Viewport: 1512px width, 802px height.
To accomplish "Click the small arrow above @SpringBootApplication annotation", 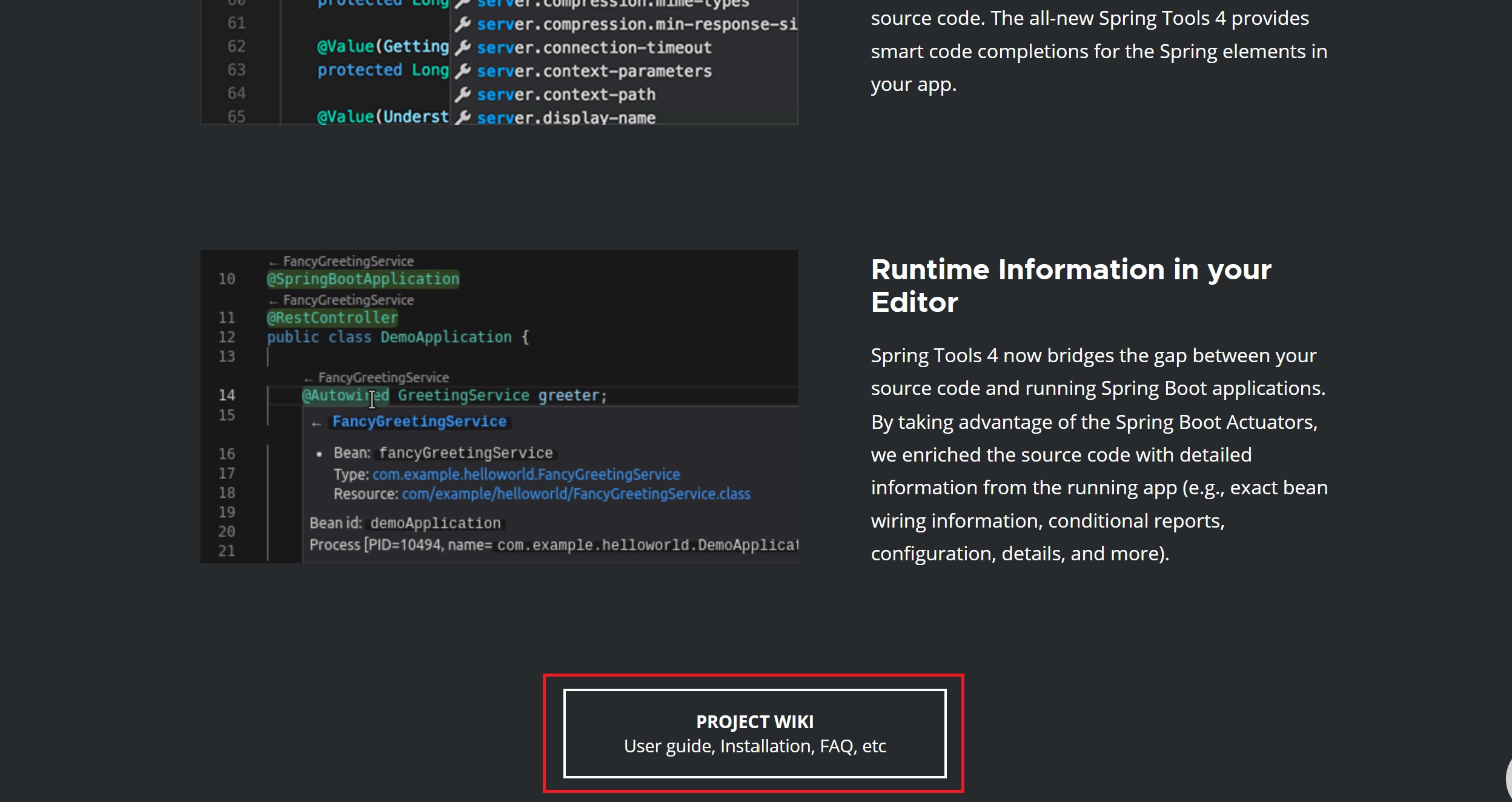I will (x=273, y=263).
